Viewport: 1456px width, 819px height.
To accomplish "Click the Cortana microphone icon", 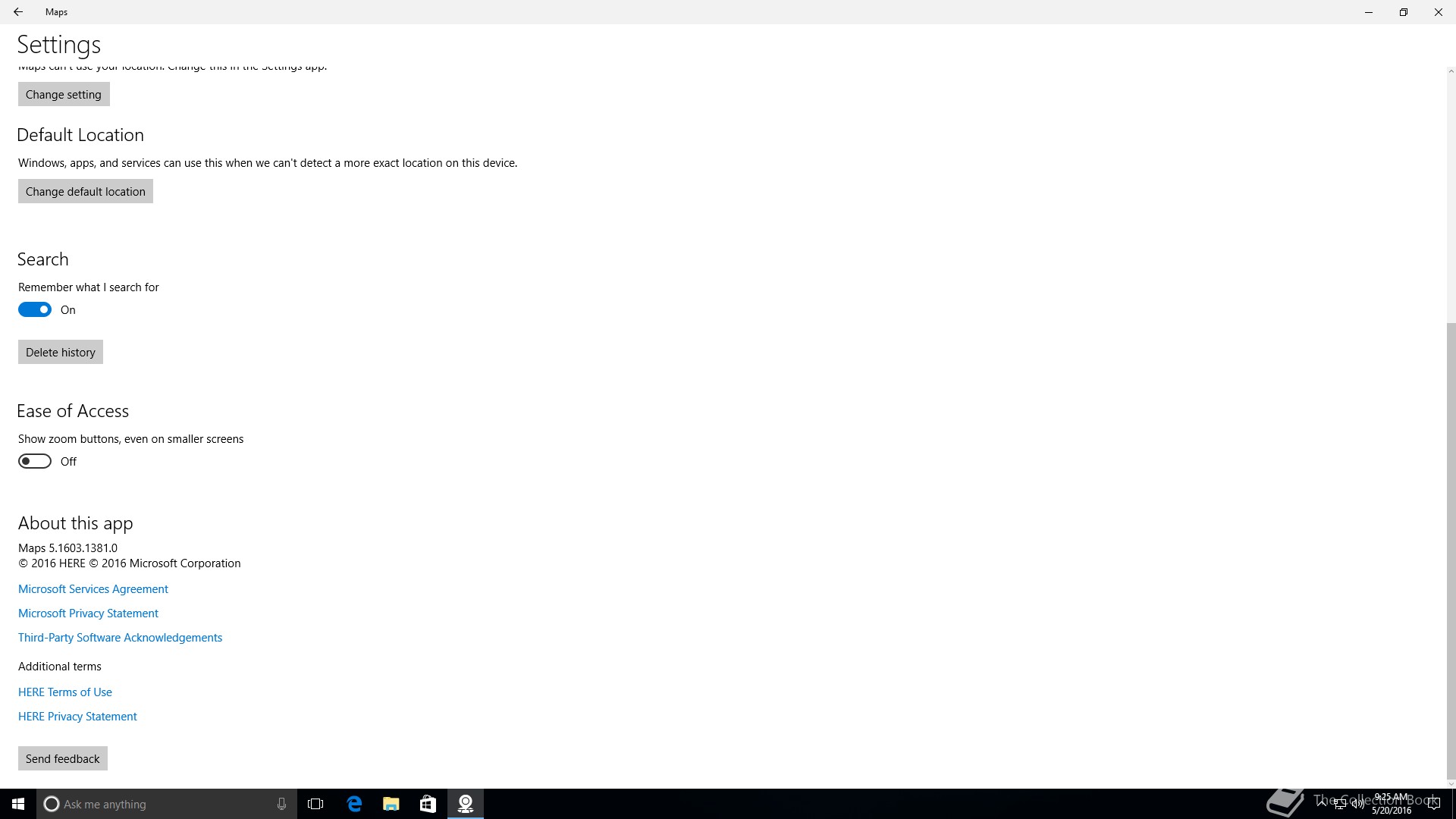I will 281,804.
